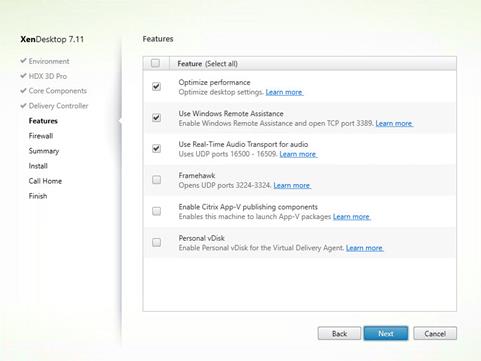Click the Environment checkmark icon

pyautogui.click(x=23, y=61)
